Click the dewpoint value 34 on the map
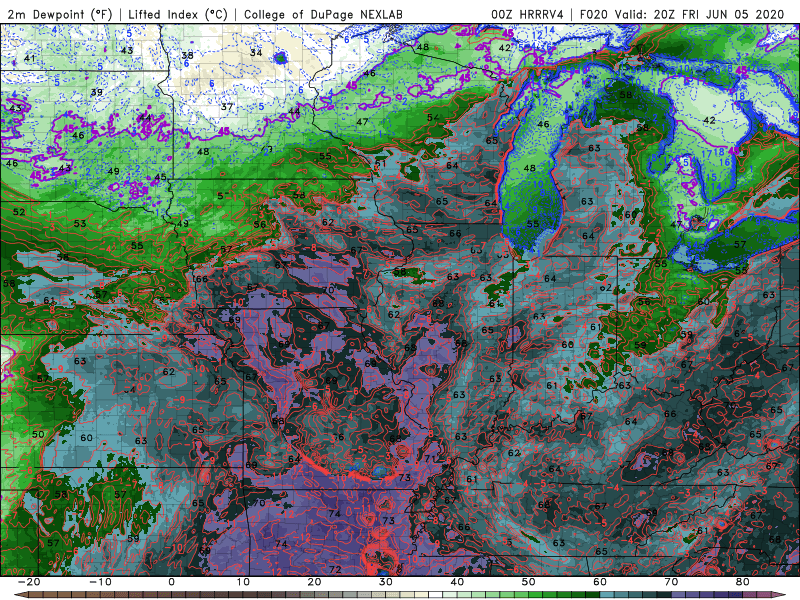The height and width of the screenshot is (600, 800). pos(256,53)
